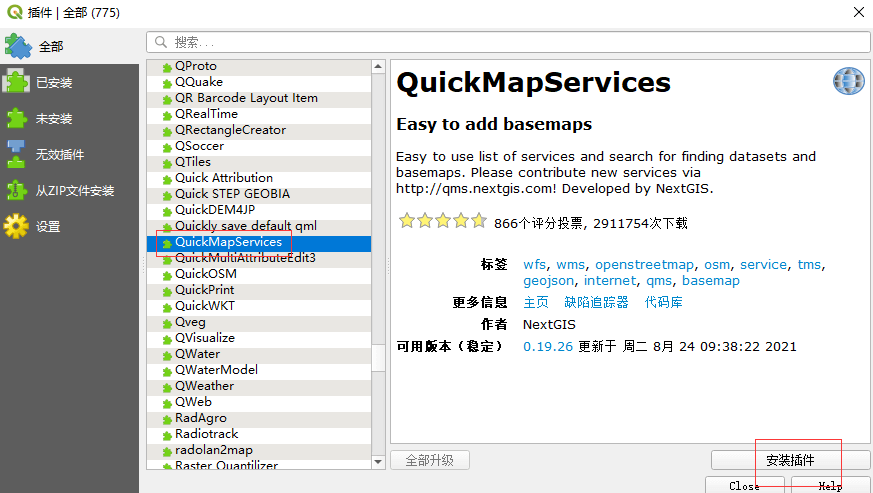Click the Close button
873x493 pixels.
744,485
